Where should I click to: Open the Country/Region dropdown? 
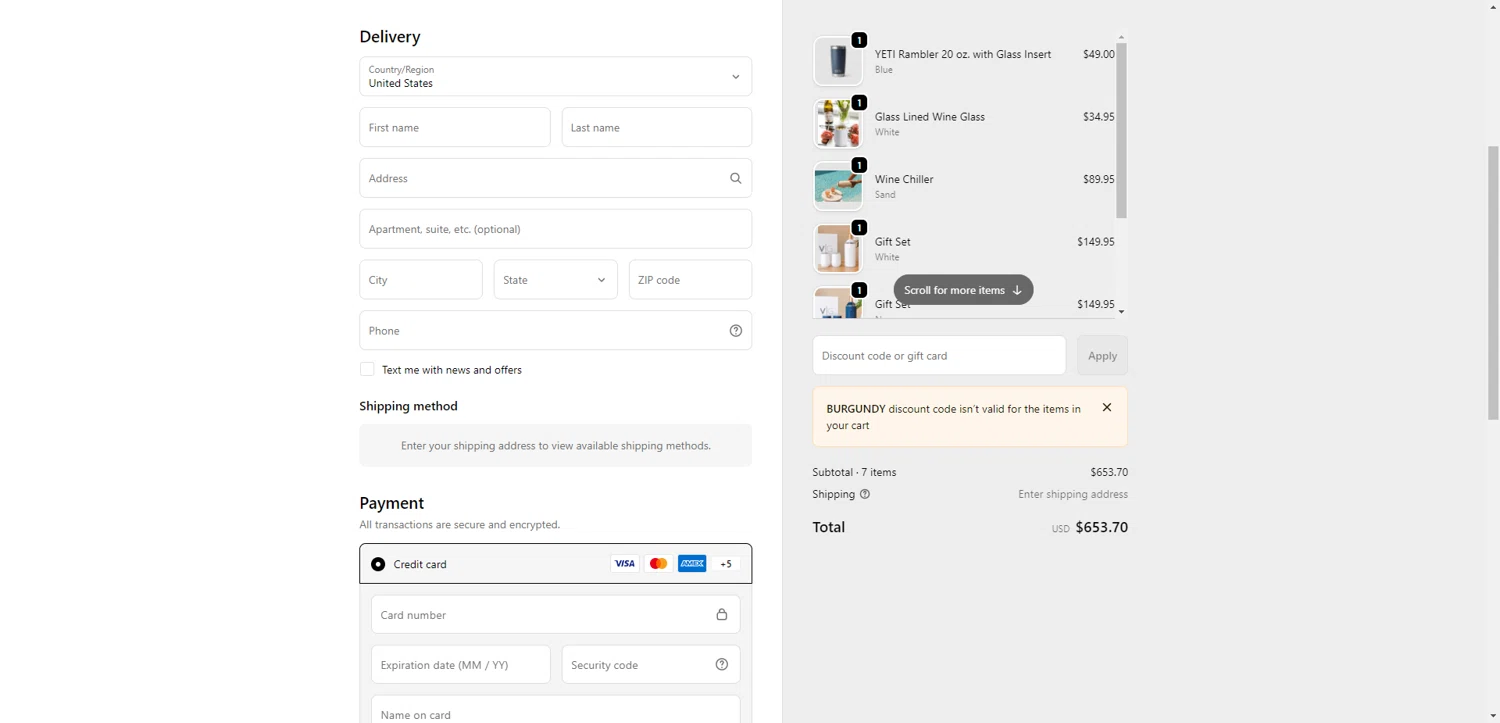pos(555,76)
